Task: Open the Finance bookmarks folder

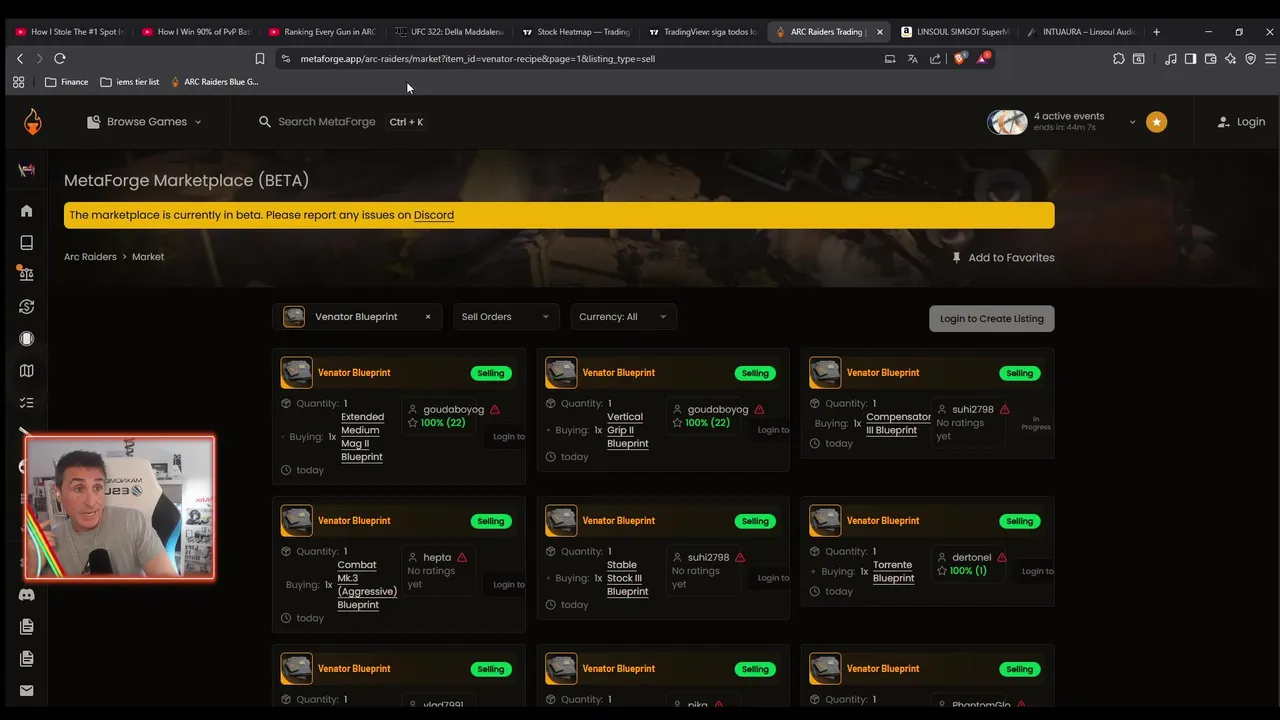Action: point(67,82)
